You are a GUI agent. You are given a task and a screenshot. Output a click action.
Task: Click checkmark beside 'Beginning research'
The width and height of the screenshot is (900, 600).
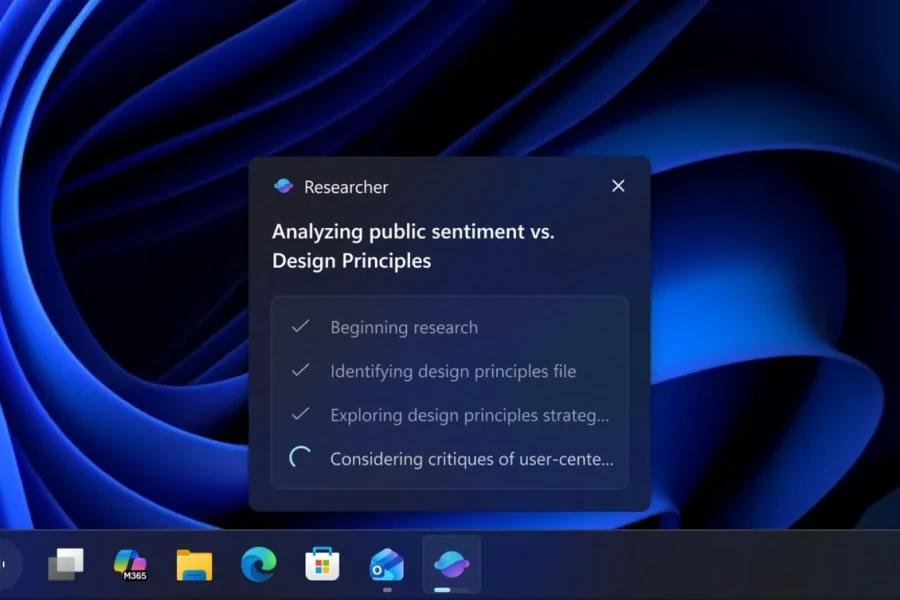click(301, 326)
